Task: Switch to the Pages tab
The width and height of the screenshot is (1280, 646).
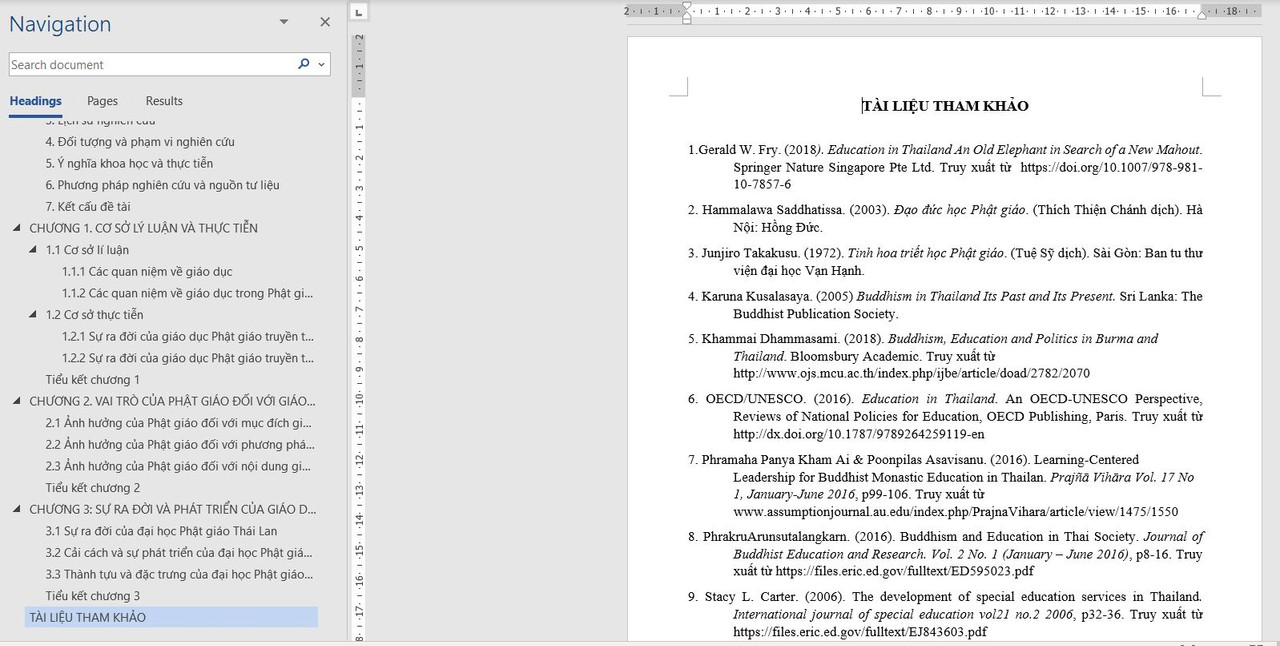Action: pos(102,101)
